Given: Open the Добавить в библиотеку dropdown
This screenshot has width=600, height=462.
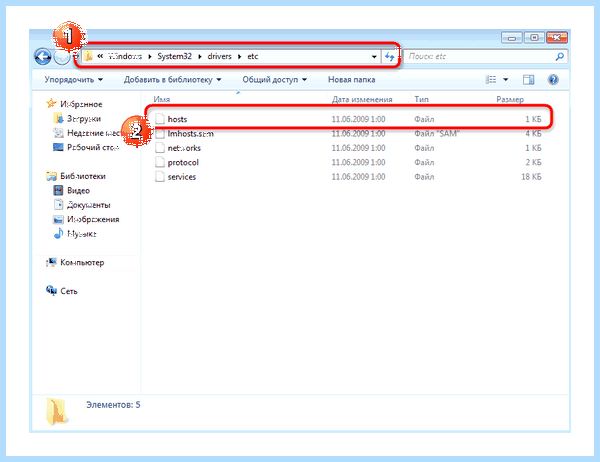Looking at the screenshot, I should [173, 80].
